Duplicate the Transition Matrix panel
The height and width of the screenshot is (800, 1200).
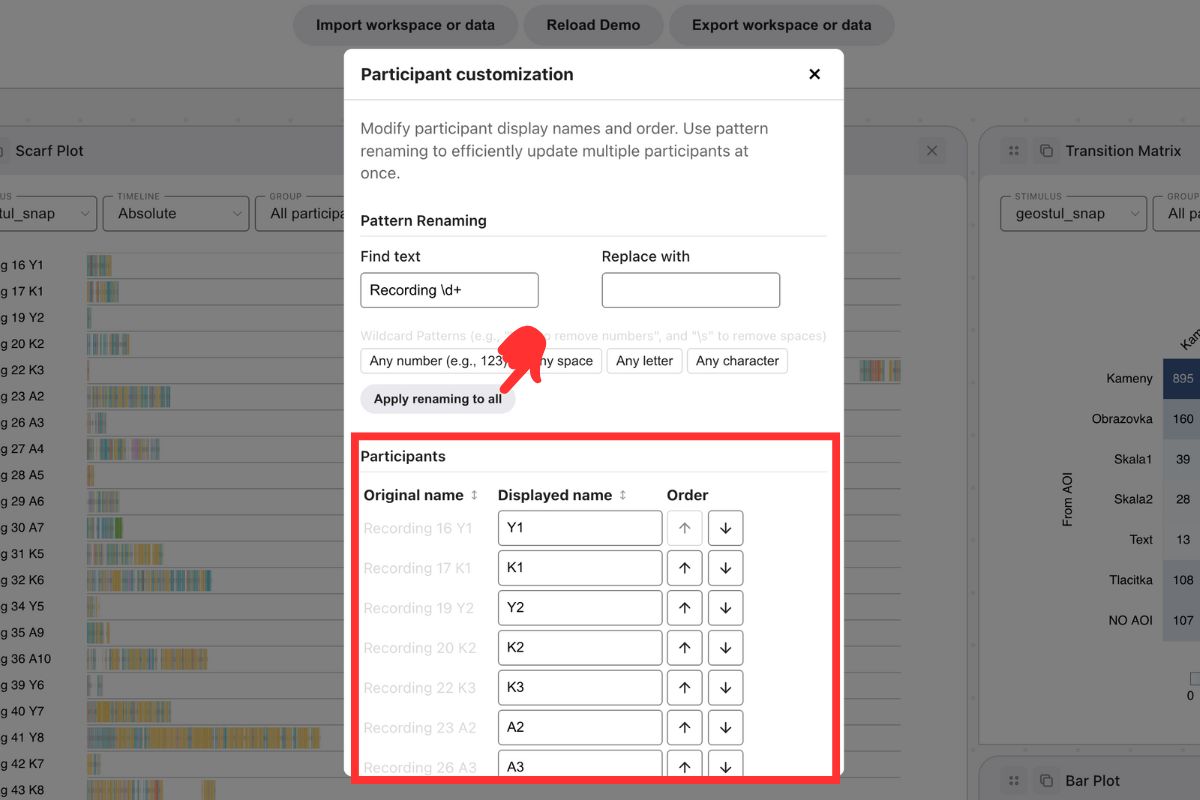1046,150
